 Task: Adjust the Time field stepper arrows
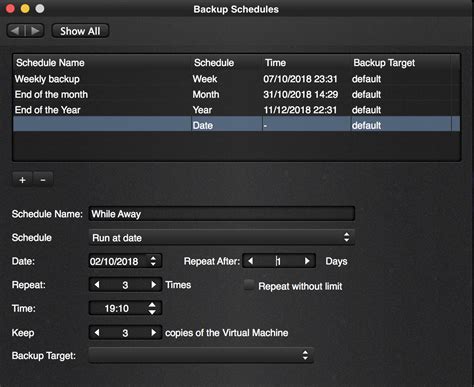click(152, 308)
